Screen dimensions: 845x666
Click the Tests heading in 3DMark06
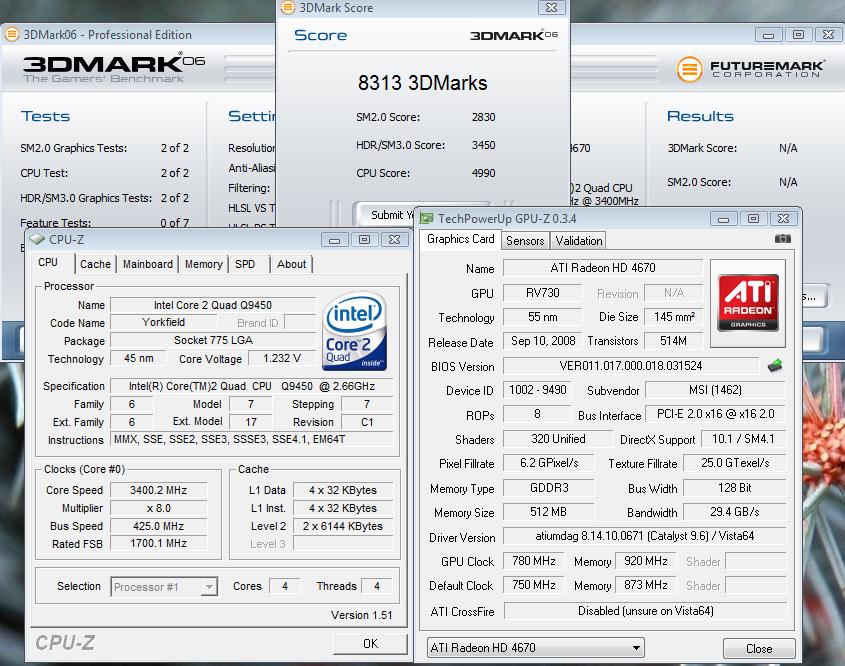(45, 116)
